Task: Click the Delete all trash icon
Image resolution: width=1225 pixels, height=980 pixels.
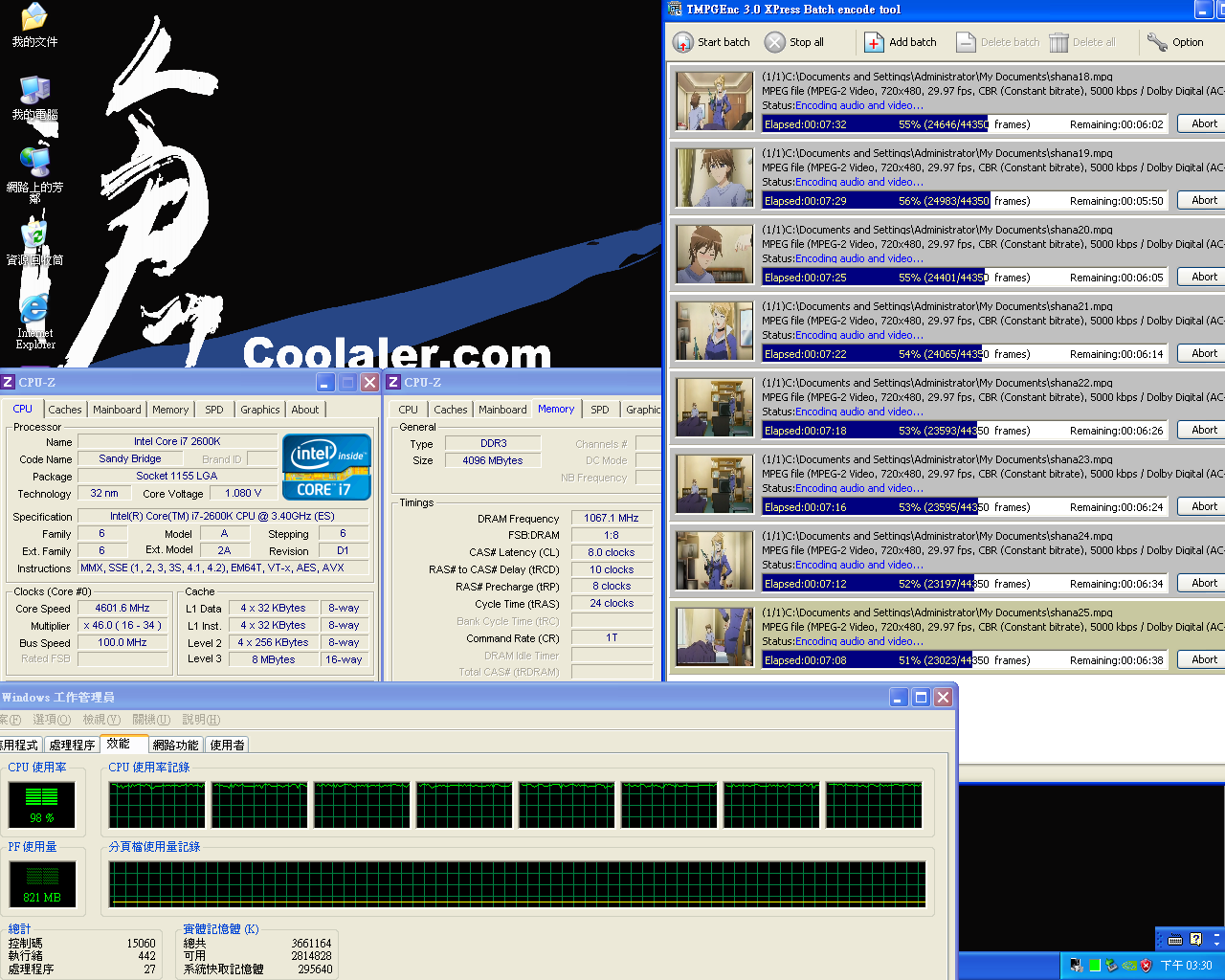Action: [x=1058, y=42]
